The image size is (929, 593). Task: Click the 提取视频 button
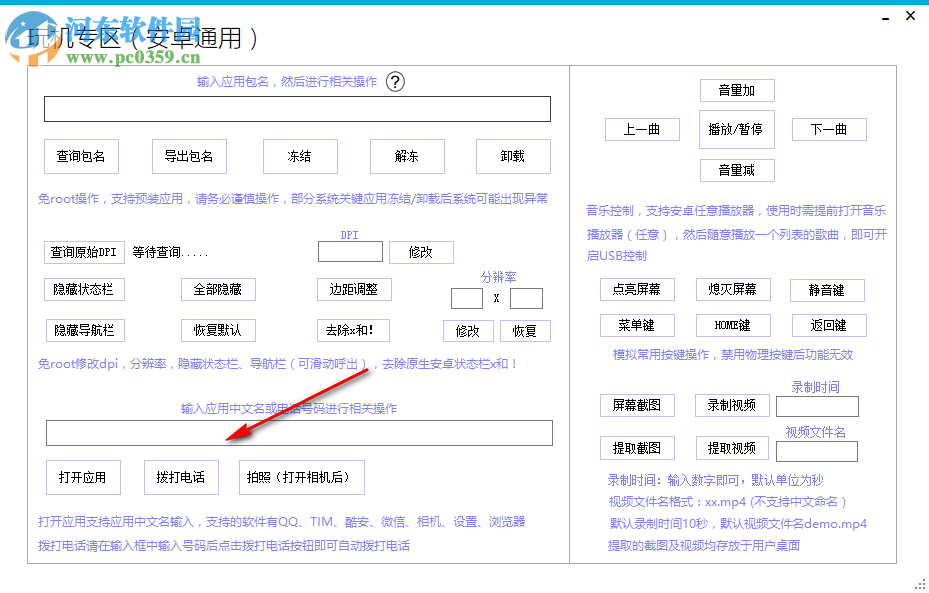[x=732, y=448]
